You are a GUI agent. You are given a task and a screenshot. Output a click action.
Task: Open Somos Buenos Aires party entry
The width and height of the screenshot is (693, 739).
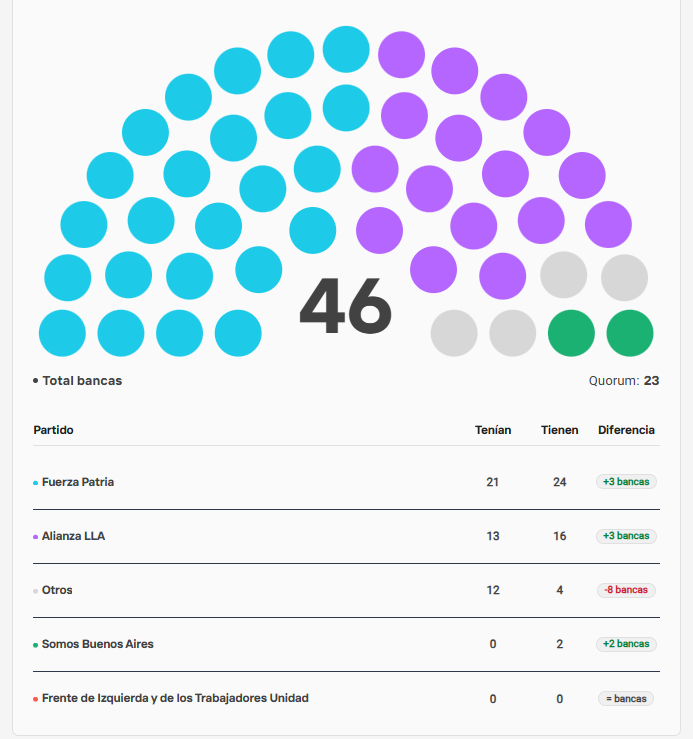98,644
